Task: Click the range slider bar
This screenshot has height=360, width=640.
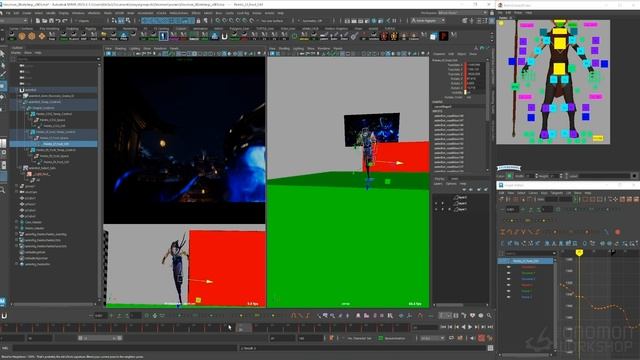Action: tap(100, 338)
